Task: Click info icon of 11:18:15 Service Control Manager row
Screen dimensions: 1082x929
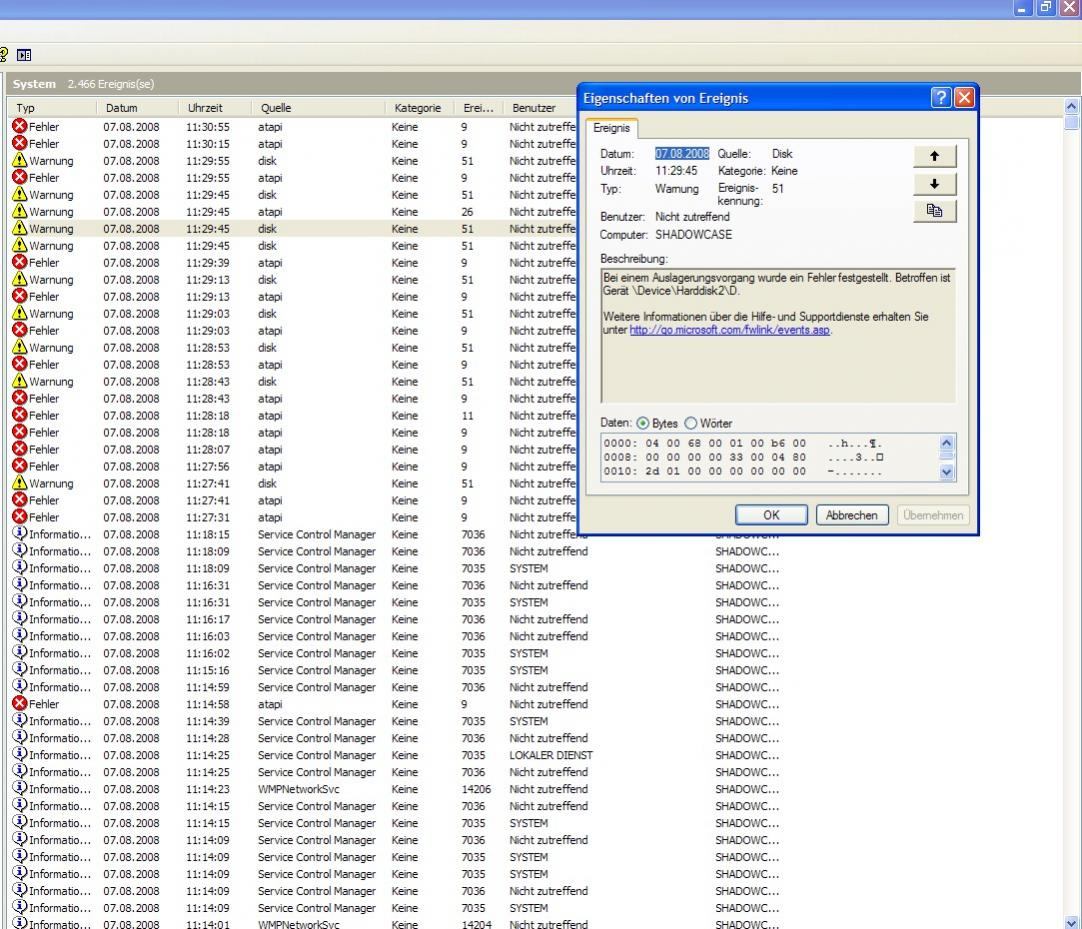Action: (x=19, y=534)
